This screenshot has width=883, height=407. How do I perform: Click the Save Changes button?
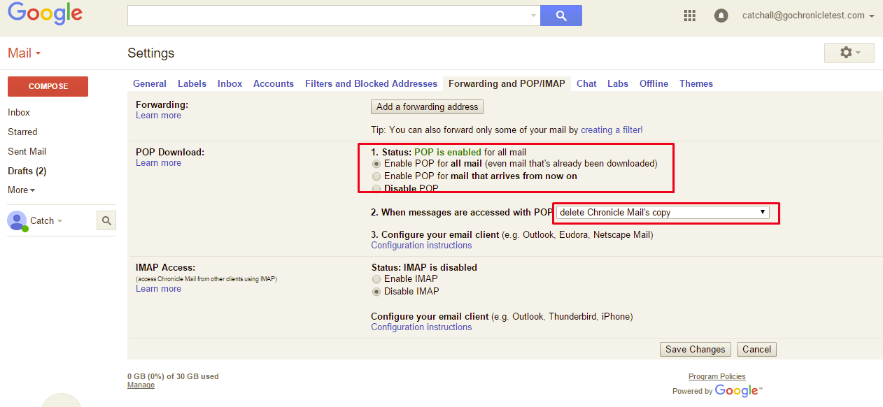coord(695,350)
